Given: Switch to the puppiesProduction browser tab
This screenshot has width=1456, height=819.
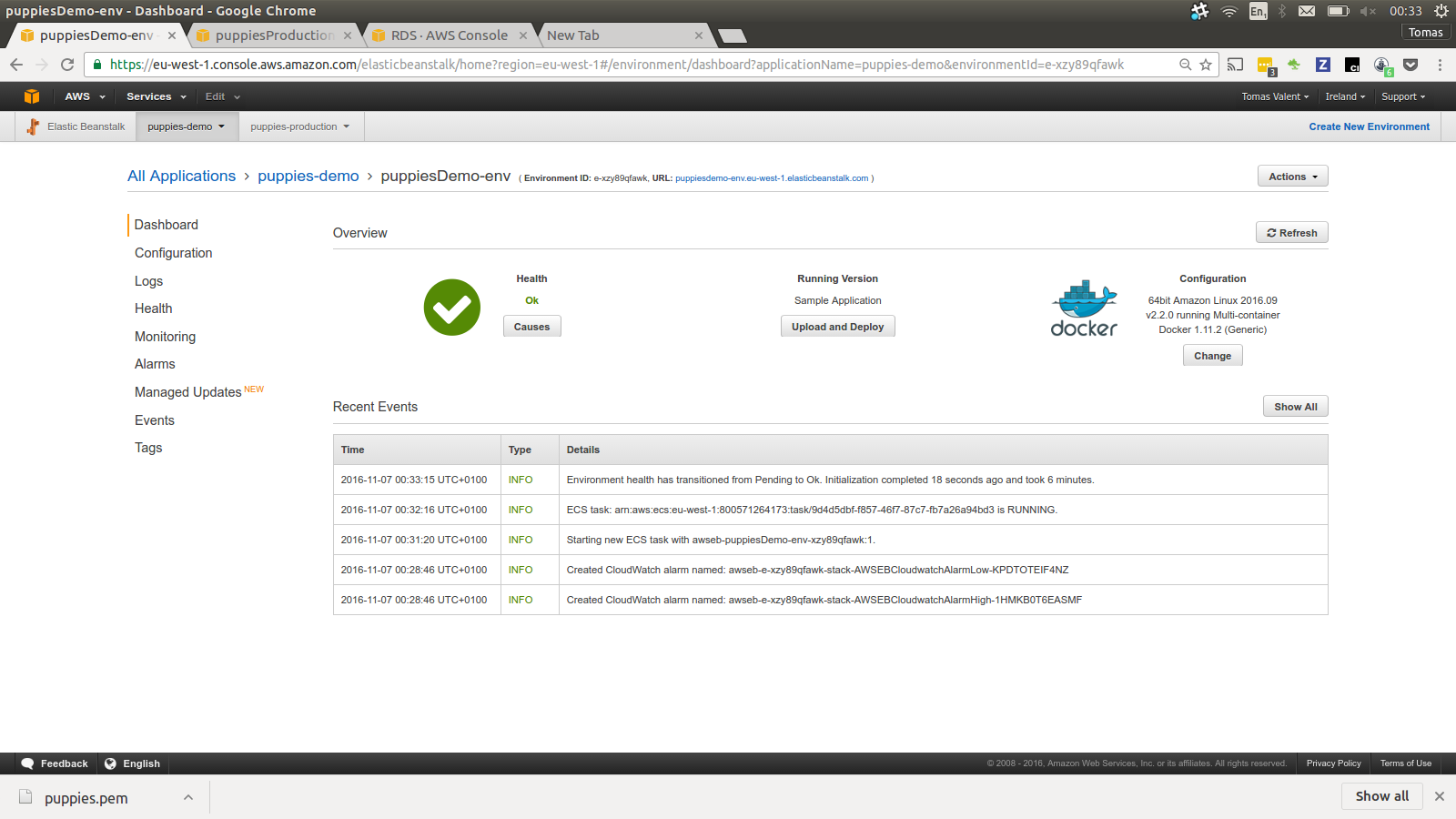Looking at the screenshot, I should coord(274,35).
